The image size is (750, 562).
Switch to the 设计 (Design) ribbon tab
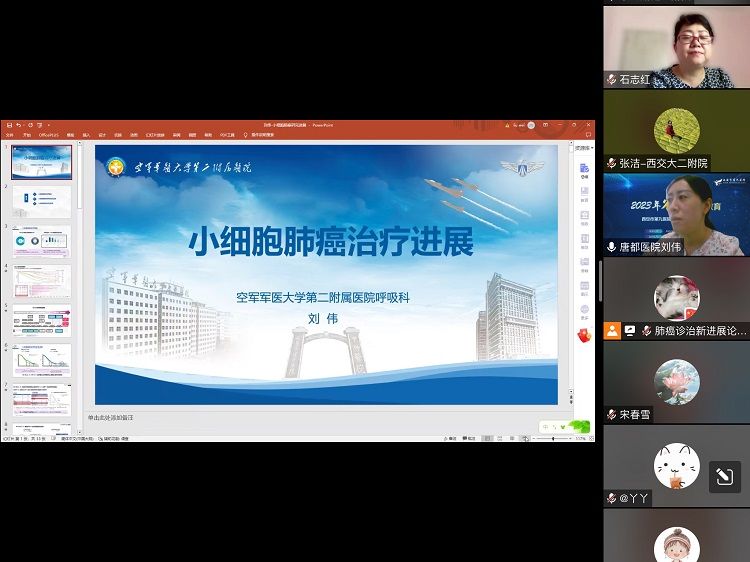[x=102, y=135]
